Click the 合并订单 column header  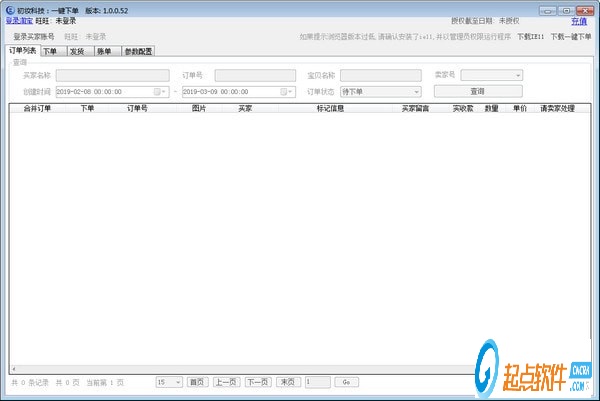(37, 109)
